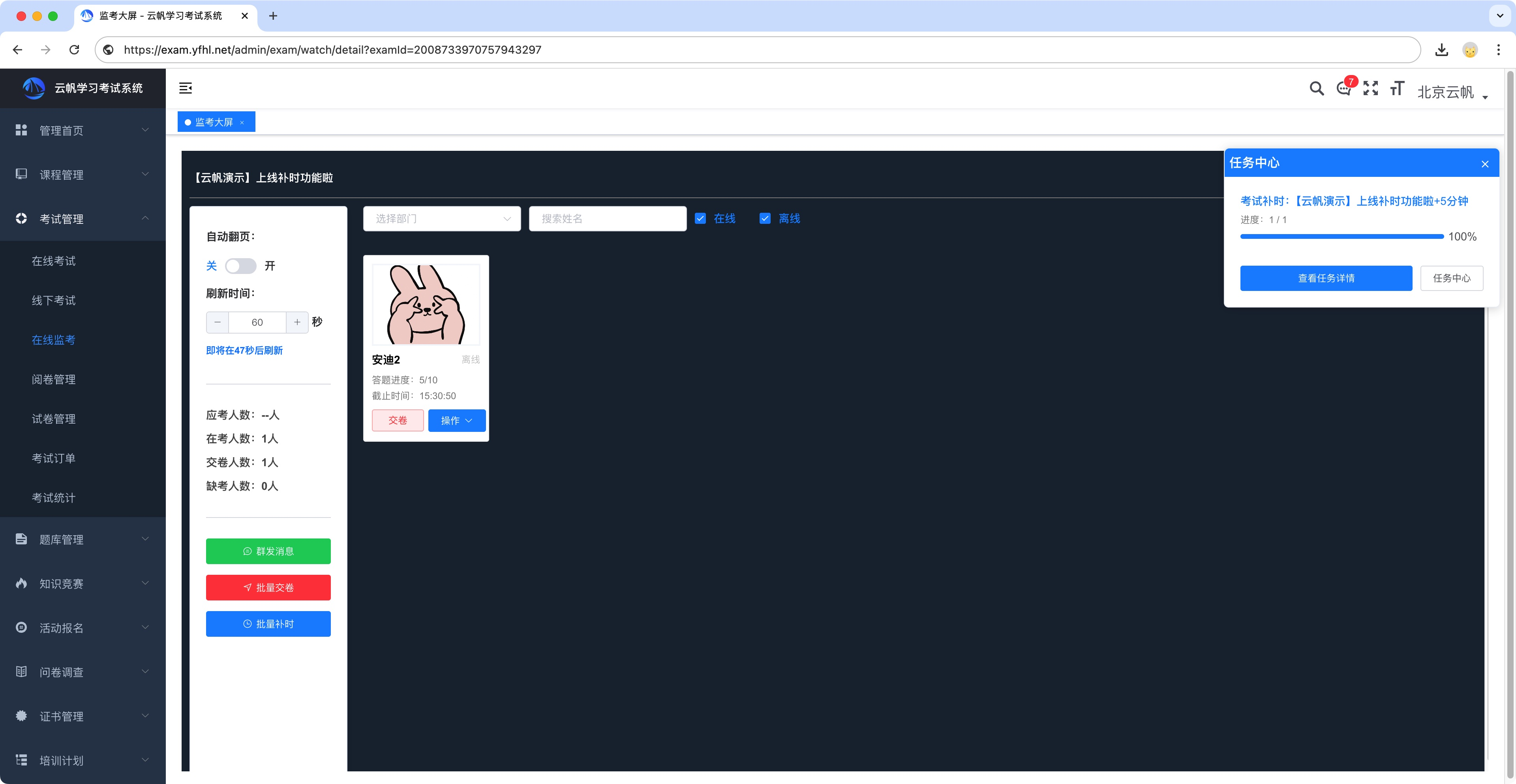The width and height of the screenshot is (1516, 784).
Task: Collapse sidebar with hamburger menu icon
Action: point(186,88)
